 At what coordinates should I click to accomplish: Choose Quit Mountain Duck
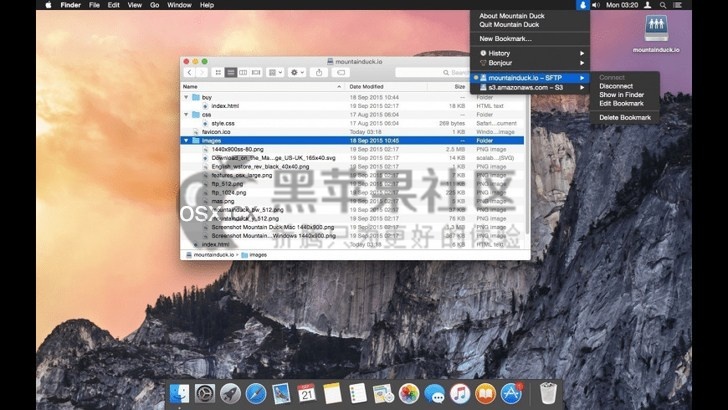pos(509,25)
